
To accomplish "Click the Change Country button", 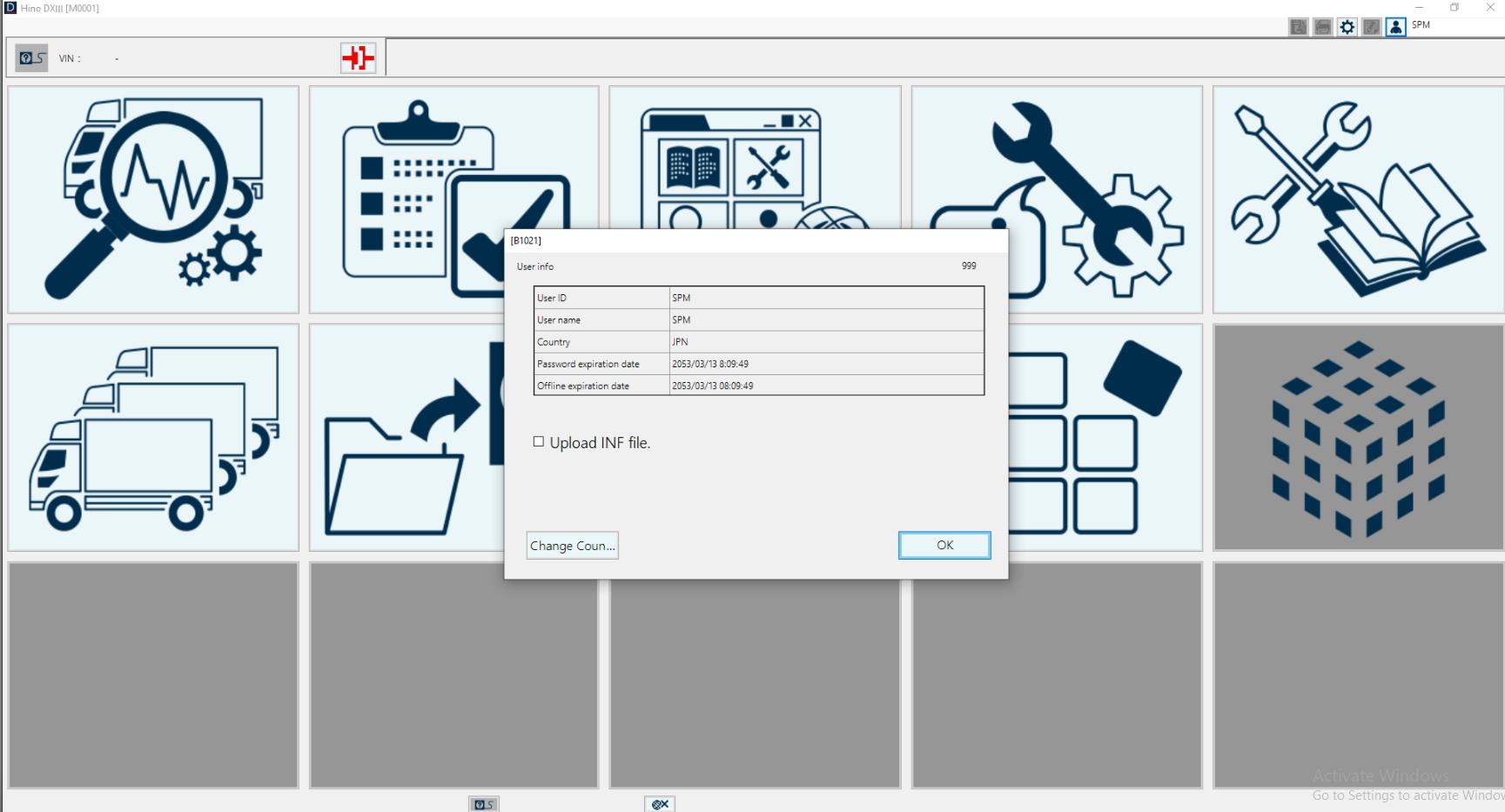I will [572, 545].
